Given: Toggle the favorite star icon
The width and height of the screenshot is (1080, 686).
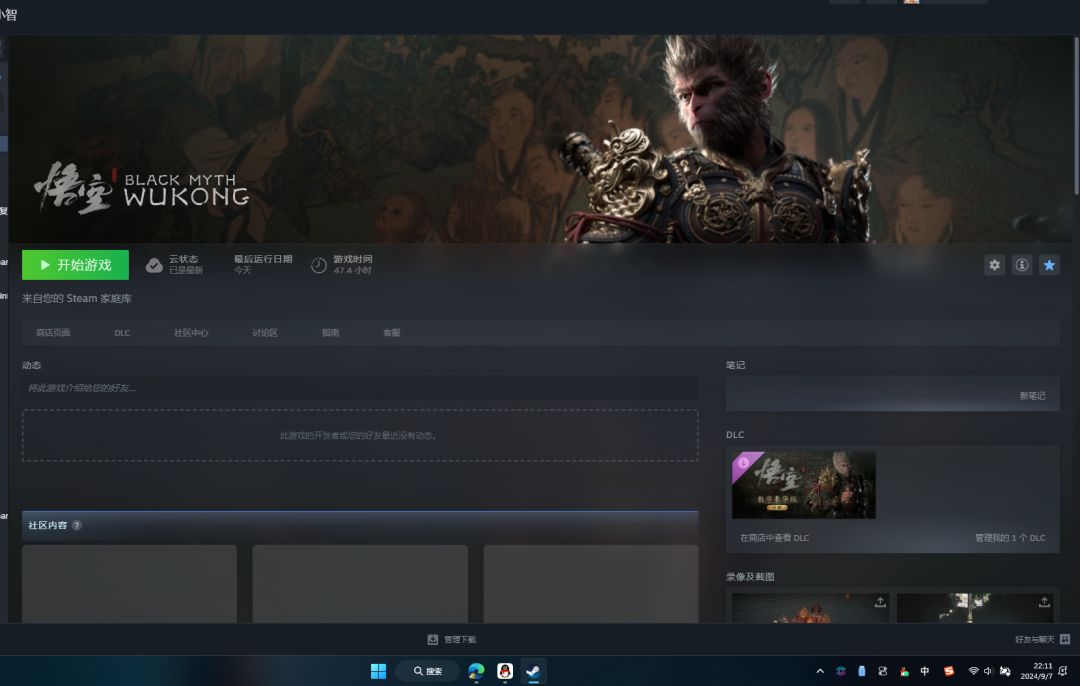Looking at the screenshot, I should point(1049,264).
